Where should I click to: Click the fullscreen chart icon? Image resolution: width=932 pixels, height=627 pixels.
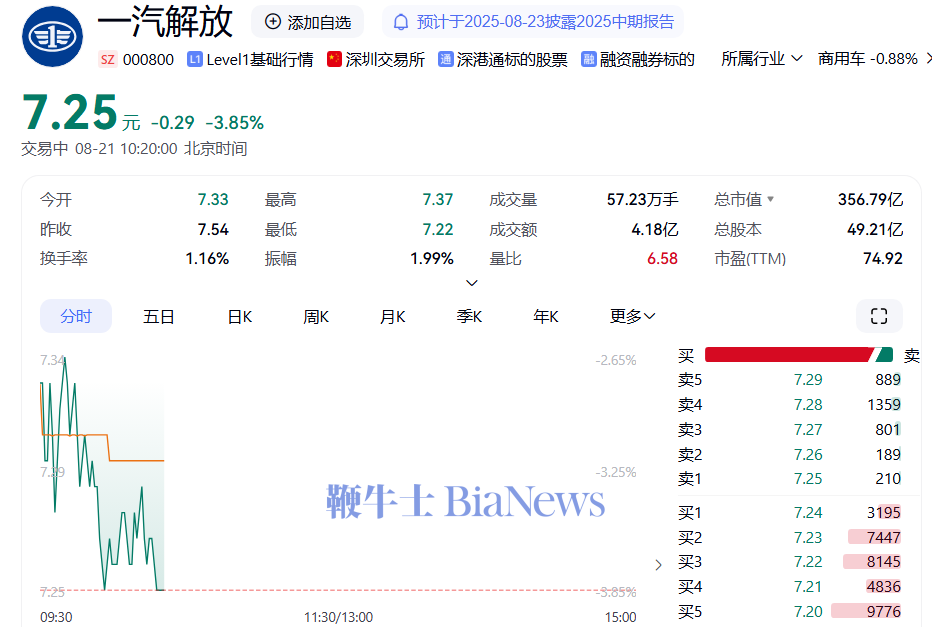tap(879, 316)
